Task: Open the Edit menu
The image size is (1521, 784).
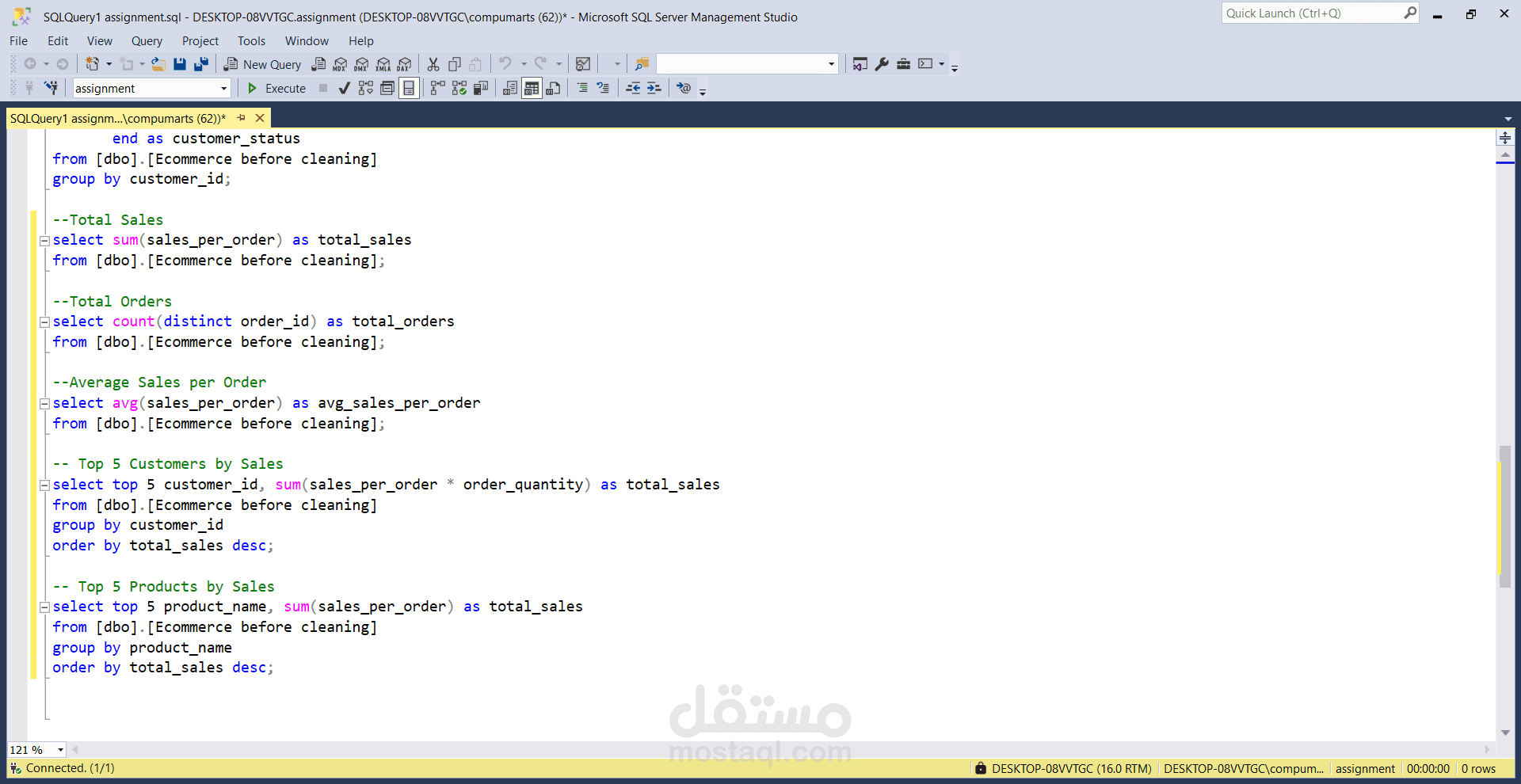Action: click(x=58, y=41)
